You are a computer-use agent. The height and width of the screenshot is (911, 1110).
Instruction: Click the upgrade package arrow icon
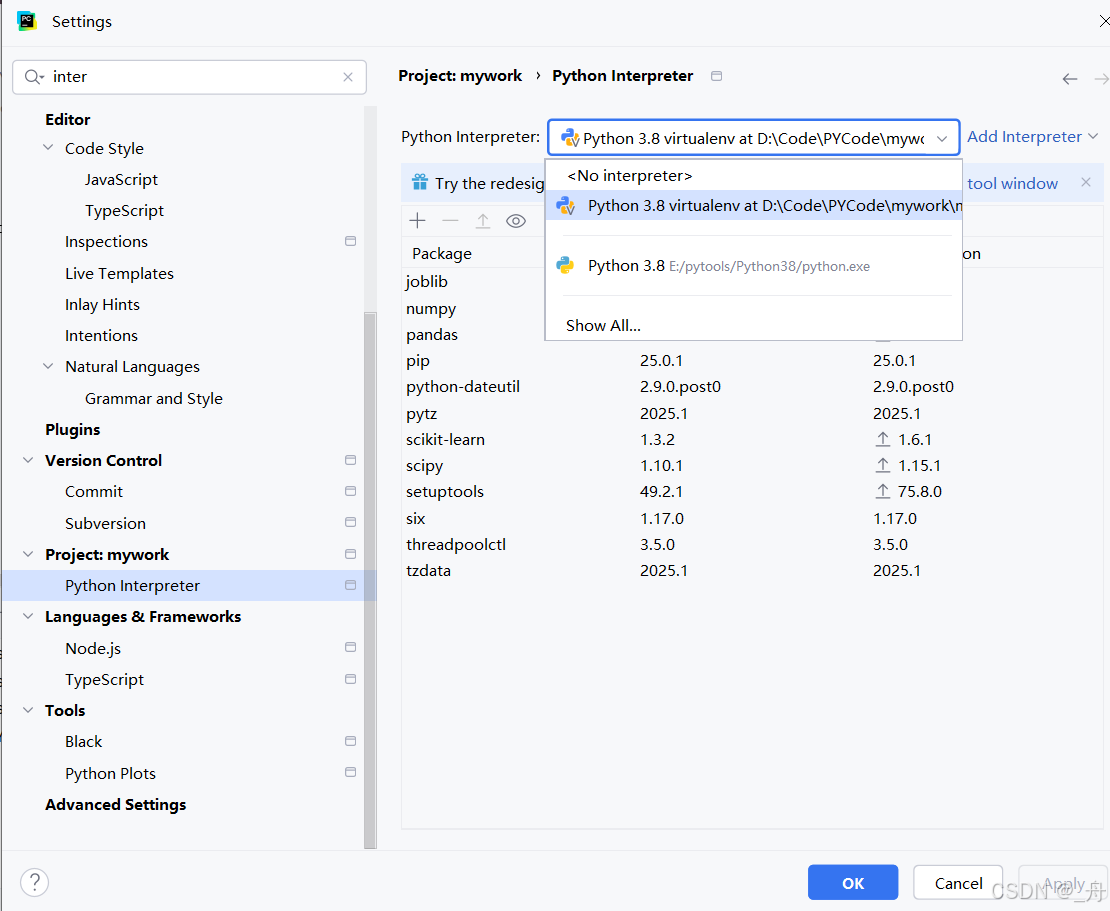(x=483, y=221)
